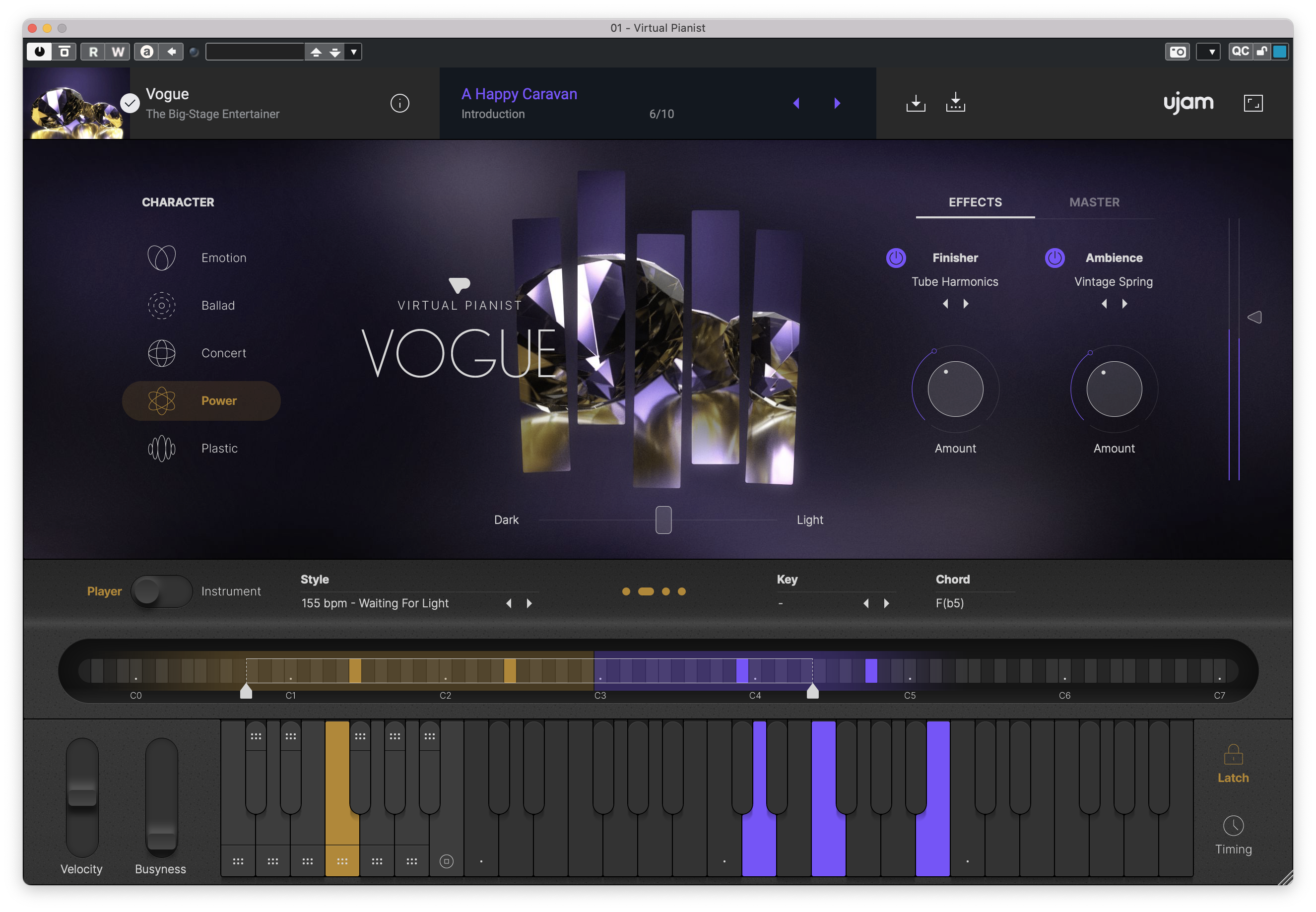Click the Ambience Amount knob
The height and width of the screenshot is (912, 1316).
[x=1114, y=389]
